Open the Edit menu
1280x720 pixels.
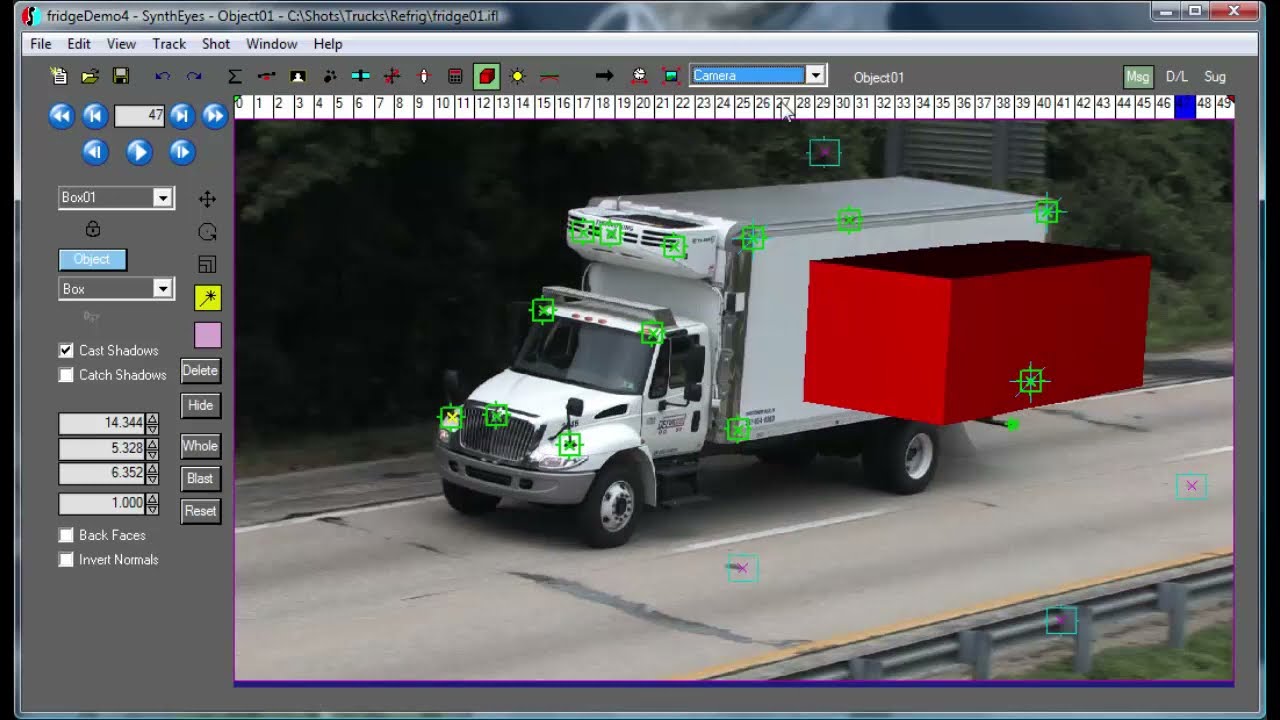(79, 44)
